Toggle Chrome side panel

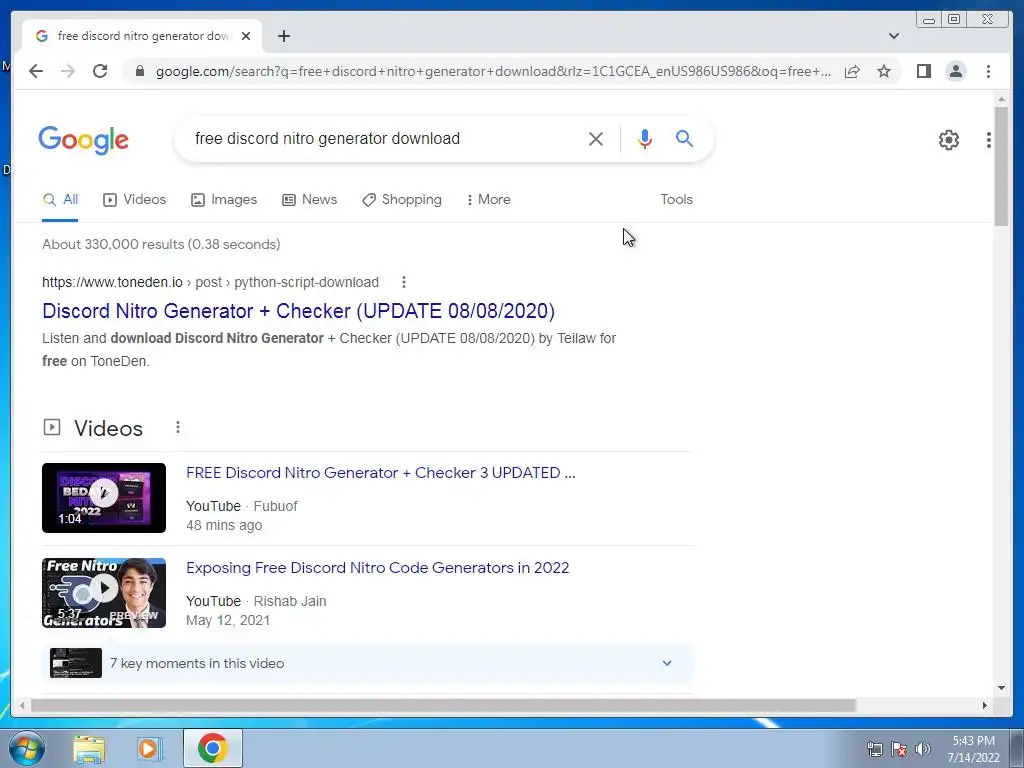point(923,71)
